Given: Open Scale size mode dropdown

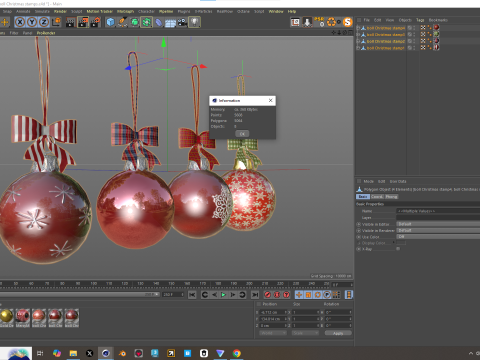Looking at the screenshot, I should tap(306, 333).
